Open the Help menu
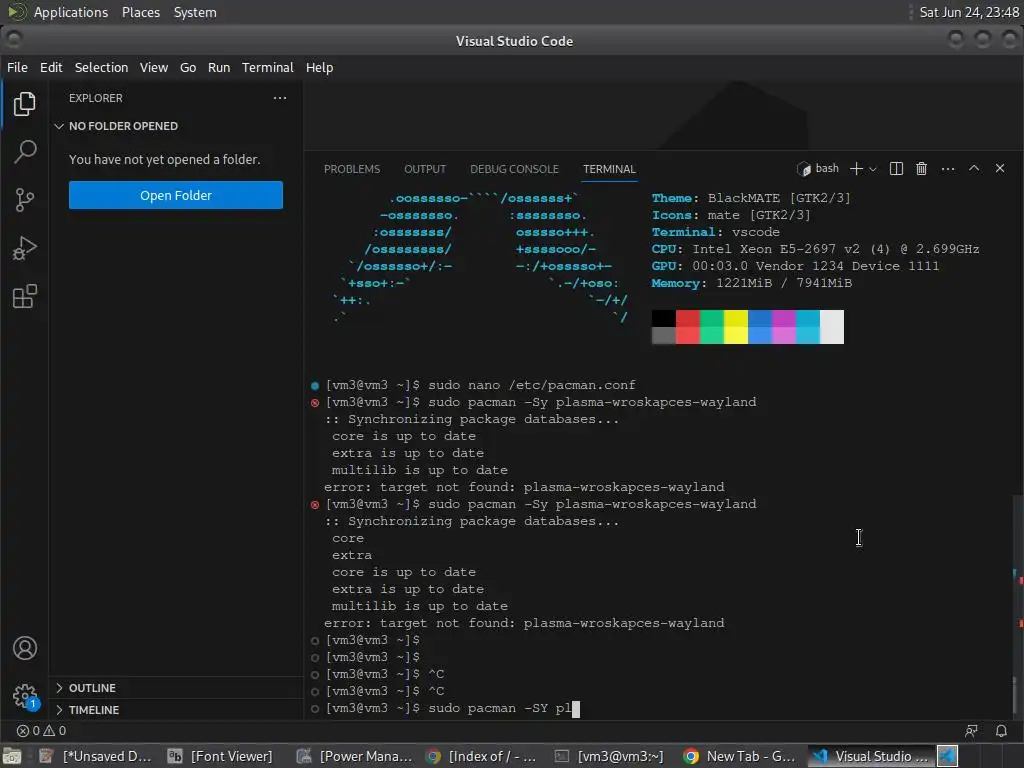The width and height of the screenshot is (1024, 768). [319, 67]
